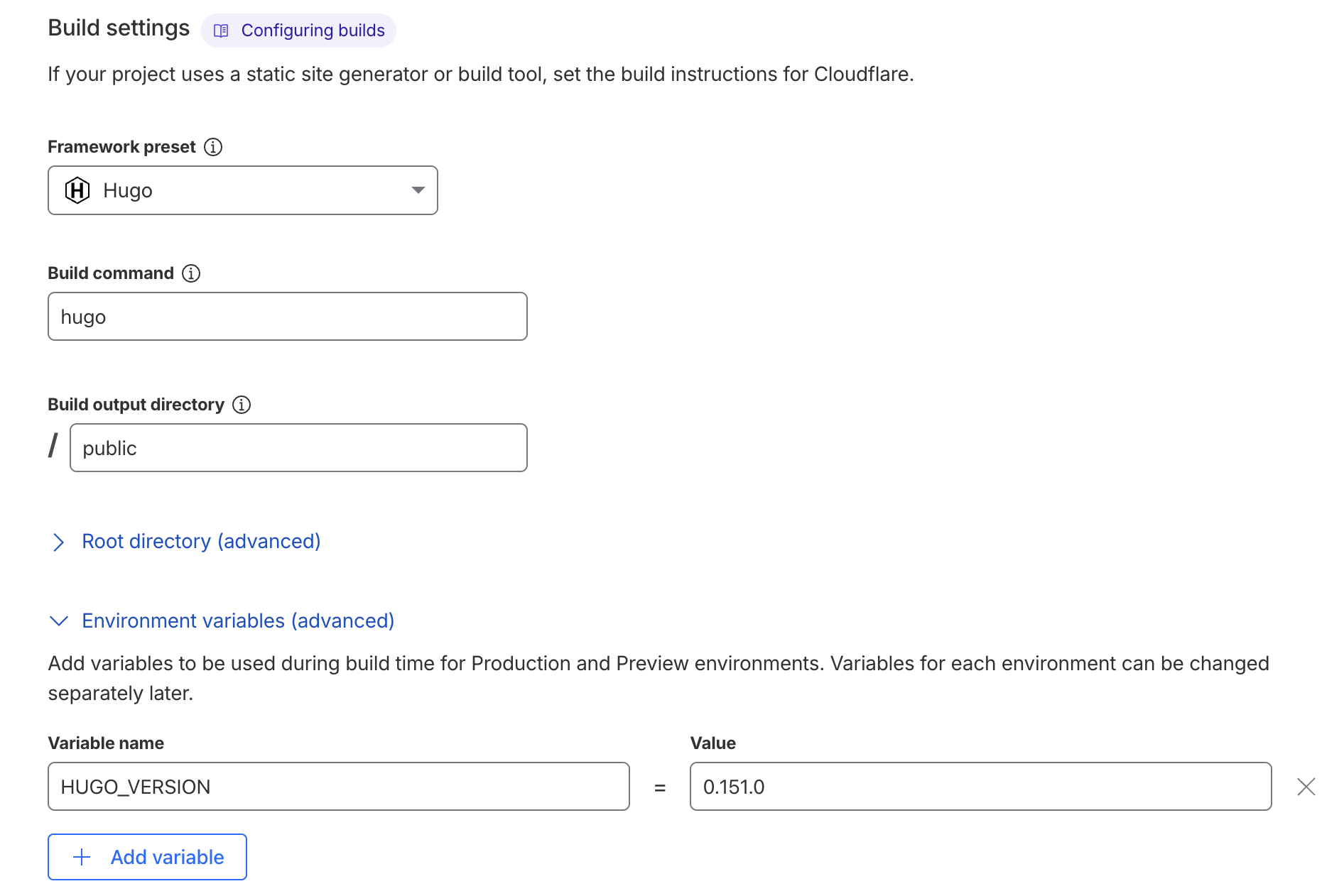Viewport: 1344px width, 896px height.
Task: Click the Build output directory label
Action: (136, 405)
